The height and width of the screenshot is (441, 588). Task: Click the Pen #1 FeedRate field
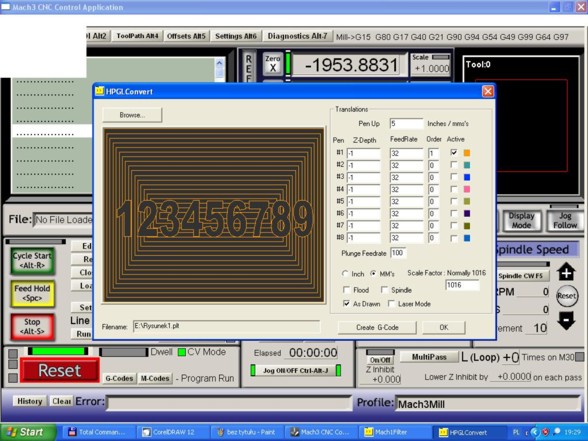pos(406,153)
